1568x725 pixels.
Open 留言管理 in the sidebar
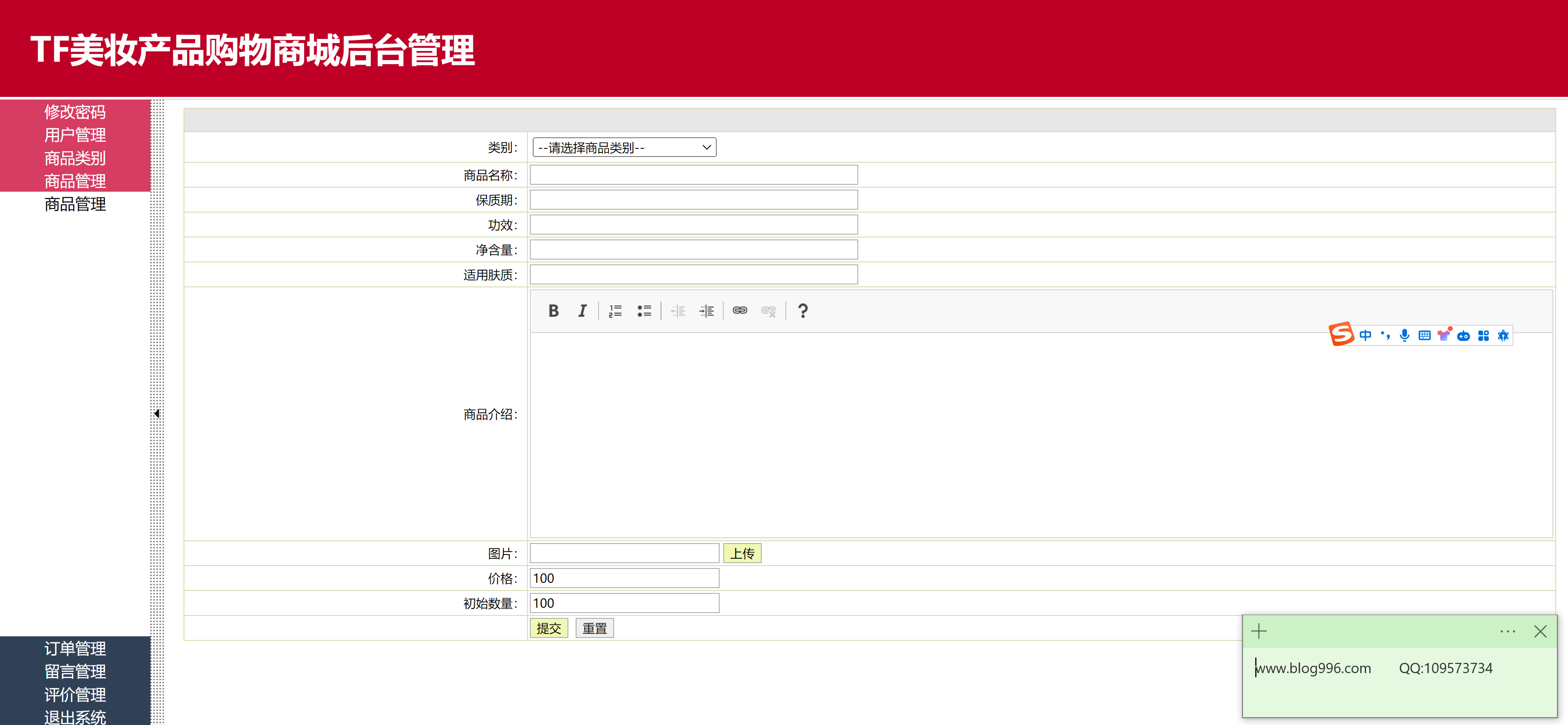75,671
